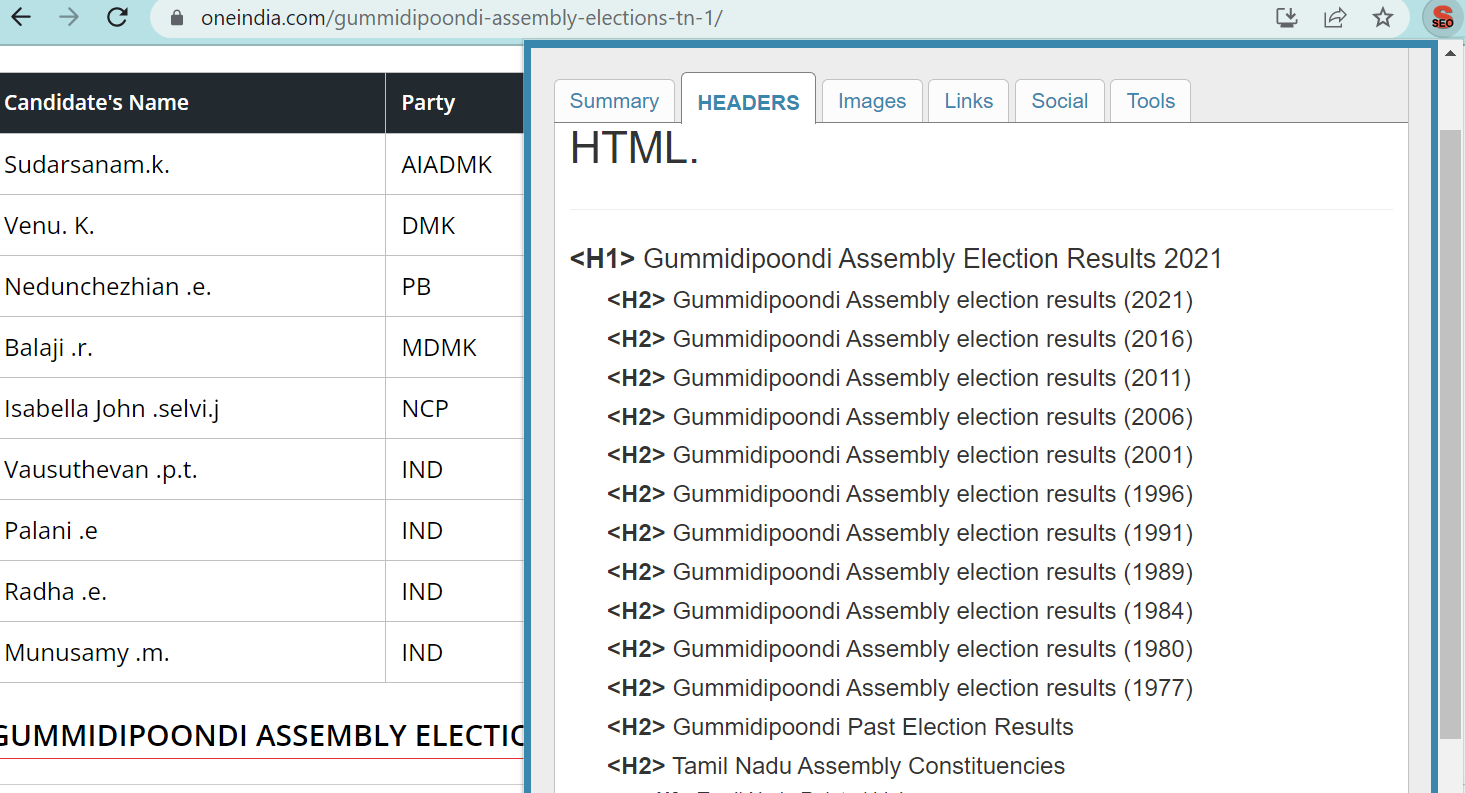The image size is (1465, 793).
Task: Select the H1 Election Results 2021 heading
Action: click(896, 259)
